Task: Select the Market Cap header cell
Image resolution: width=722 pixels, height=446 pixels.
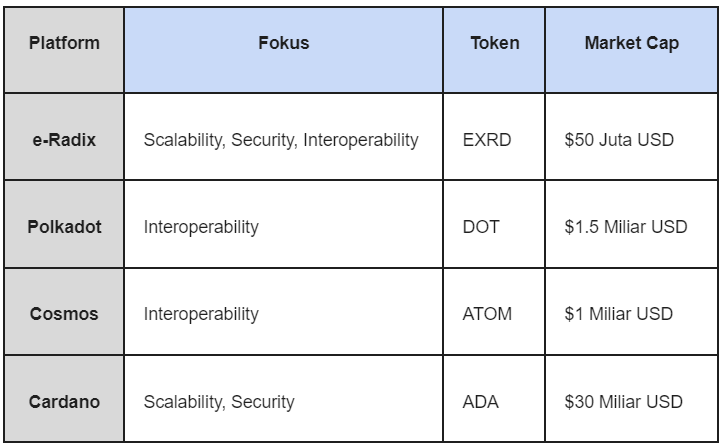Action: [x=631, y=50]
